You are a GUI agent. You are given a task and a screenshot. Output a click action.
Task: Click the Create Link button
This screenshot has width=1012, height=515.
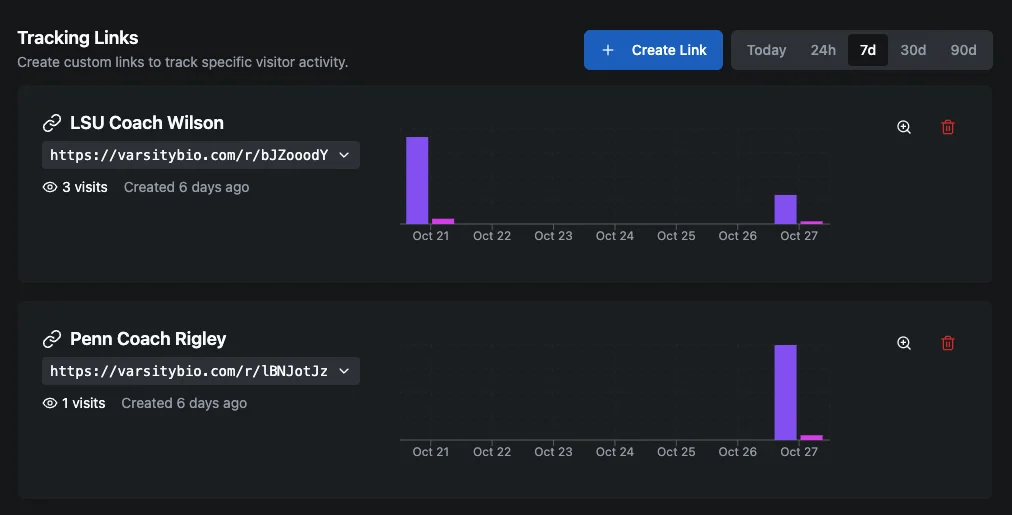(x=653, y=50)
